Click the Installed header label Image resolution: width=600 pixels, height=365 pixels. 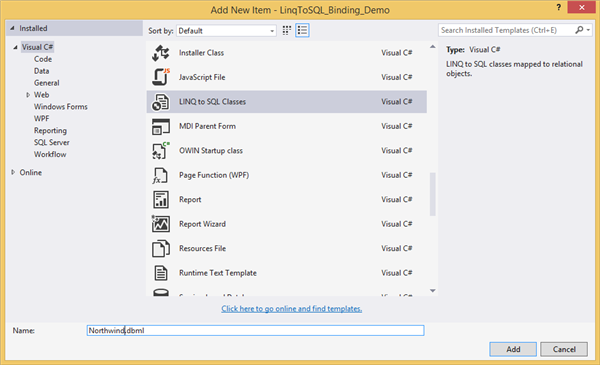click(33, 28)
